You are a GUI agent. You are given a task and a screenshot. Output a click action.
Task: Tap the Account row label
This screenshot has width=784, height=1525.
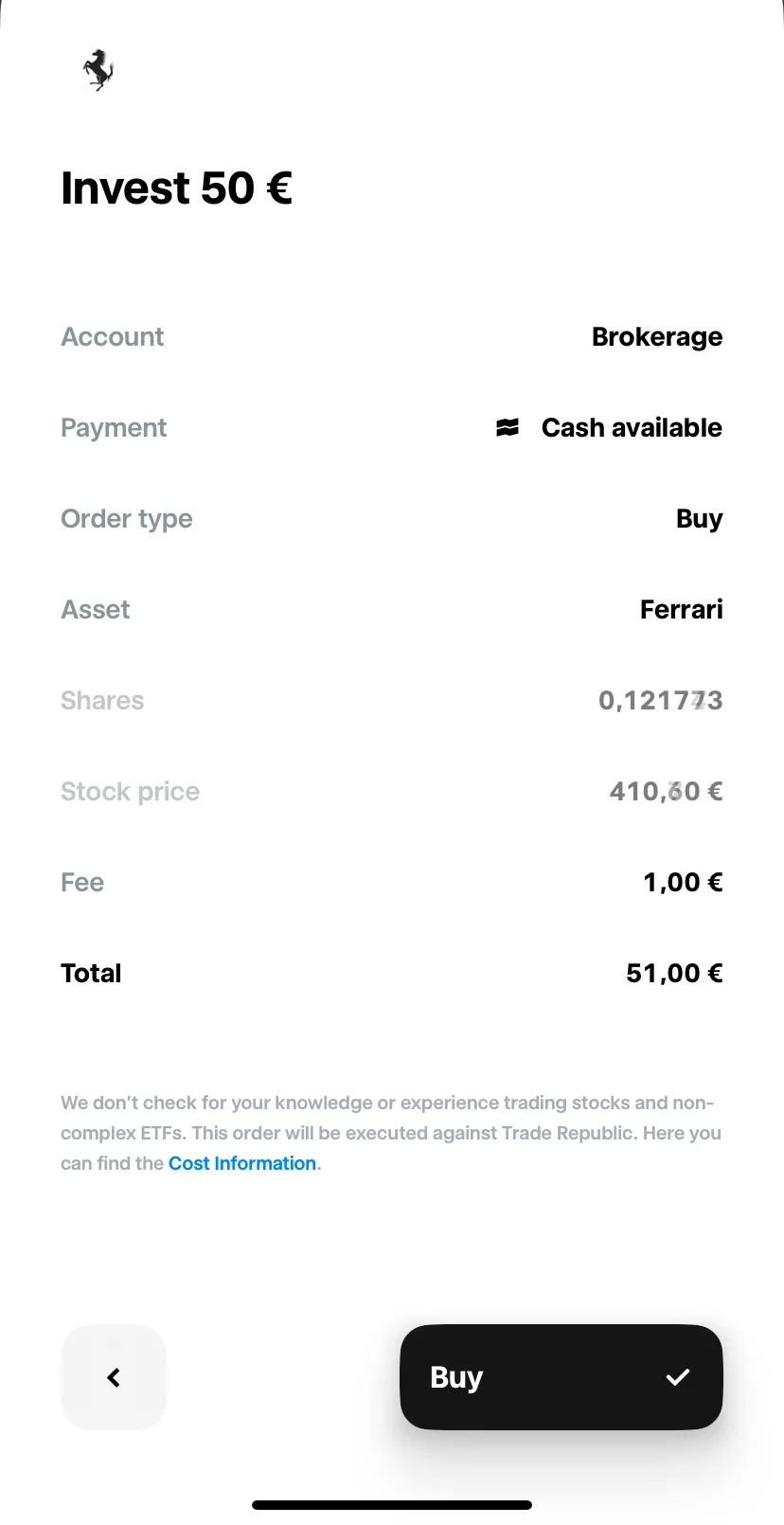[113, 336]
